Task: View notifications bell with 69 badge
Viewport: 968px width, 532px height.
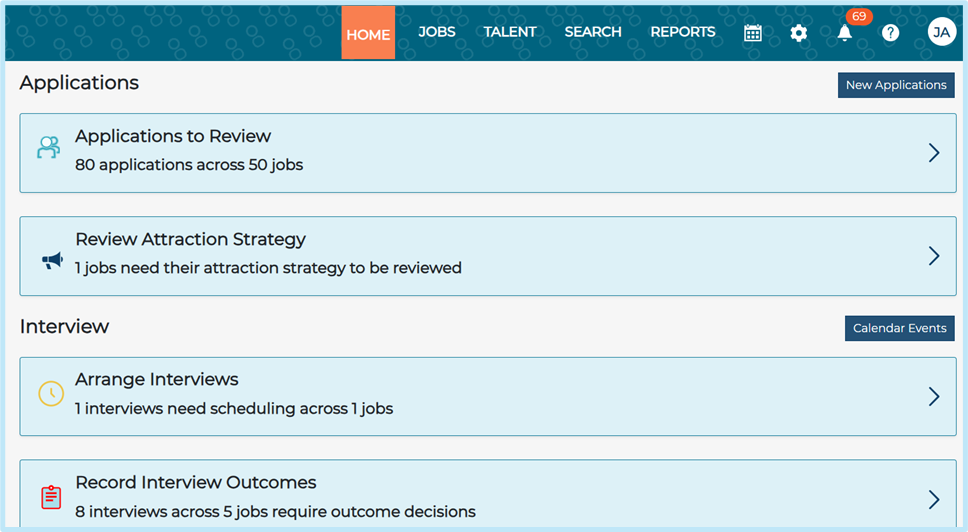Action: [845, 33]
